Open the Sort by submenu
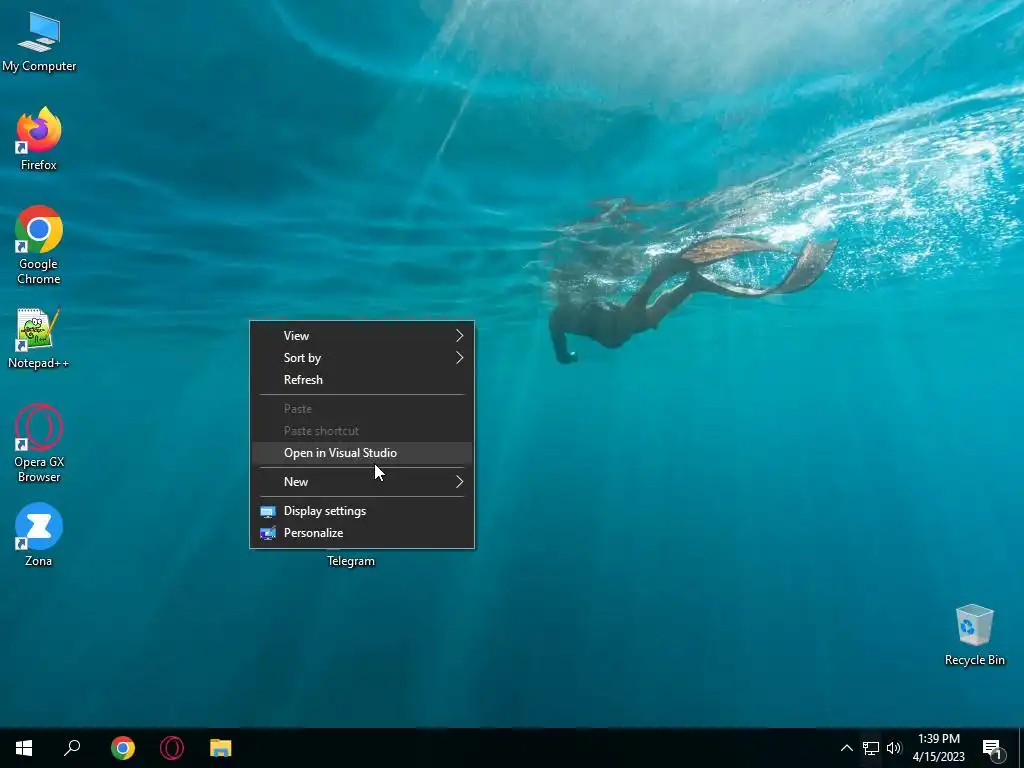The height and width of the screenshot is (768, 1024). pyautogui.click(x=362, y=358)
